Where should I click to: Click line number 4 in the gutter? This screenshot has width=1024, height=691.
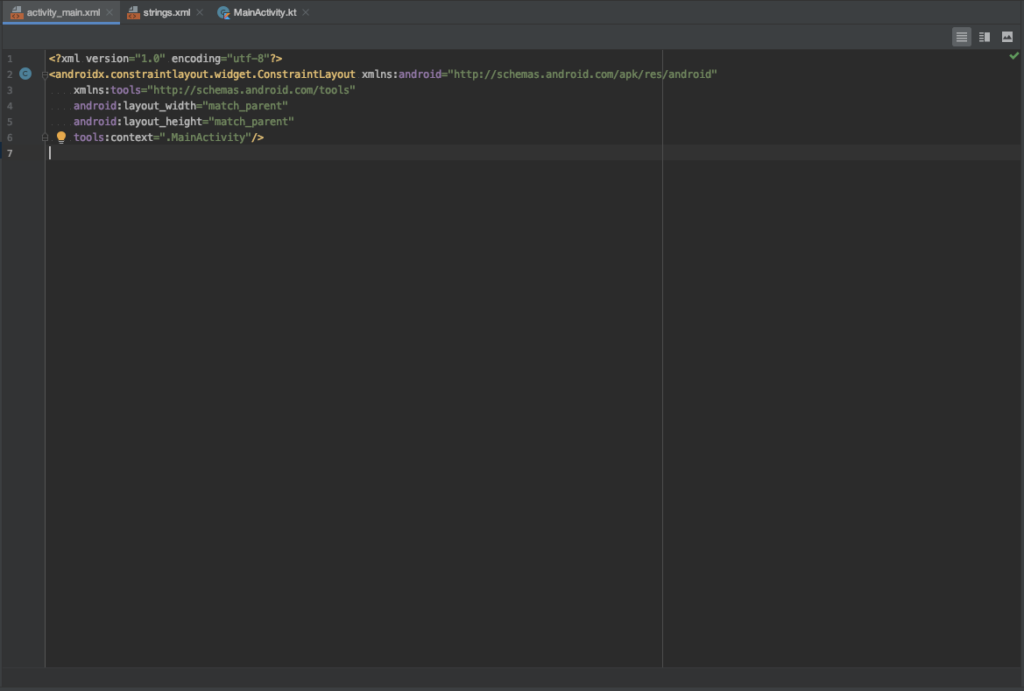coord(10,106)
